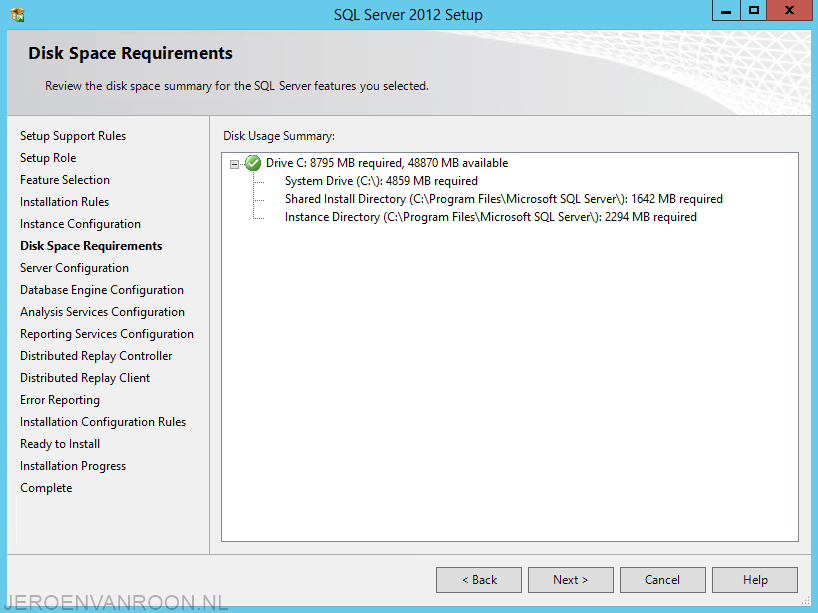This screenshot has height=613, width=818.
Task: Click the 'Review the disk space summary' description
Action: 237,86
